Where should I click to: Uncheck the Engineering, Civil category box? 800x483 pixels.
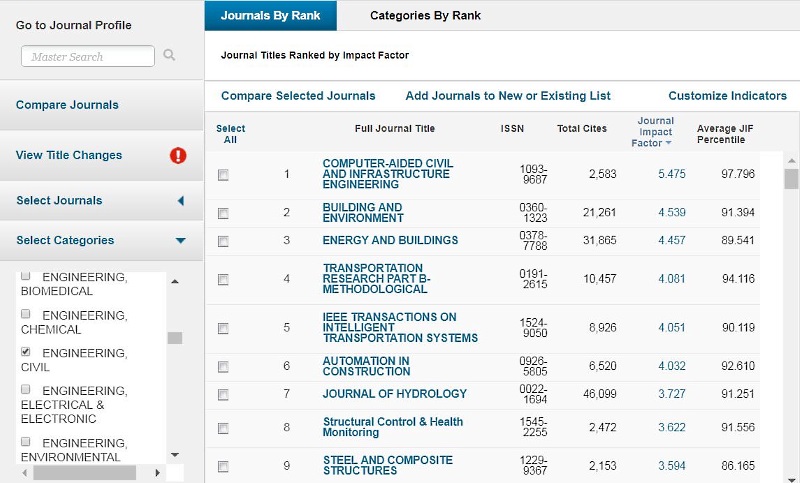point(26,351)
